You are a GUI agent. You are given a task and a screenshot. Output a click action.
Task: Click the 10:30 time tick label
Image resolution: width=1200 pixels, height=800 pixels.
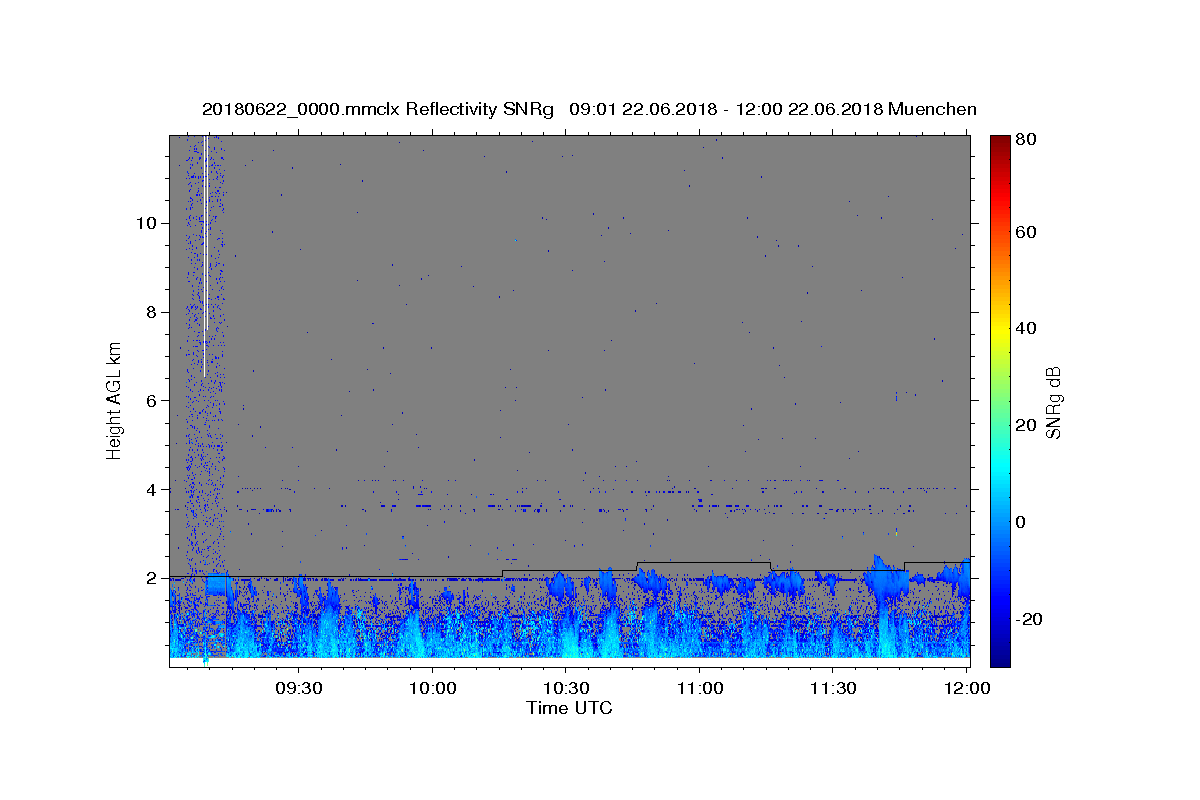pos(566,689)
